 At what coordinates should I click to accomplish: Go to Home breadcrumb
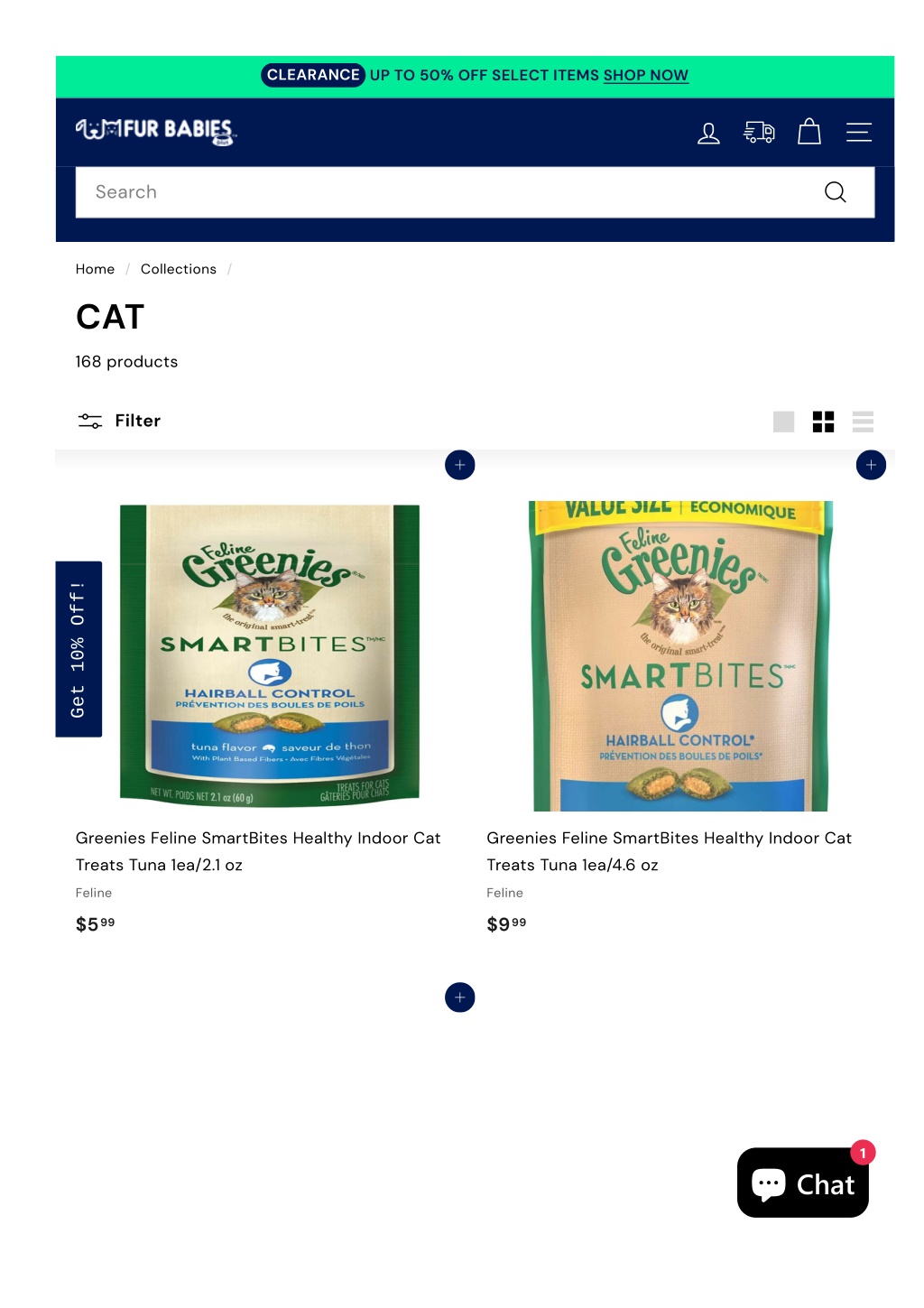point(95,269)
